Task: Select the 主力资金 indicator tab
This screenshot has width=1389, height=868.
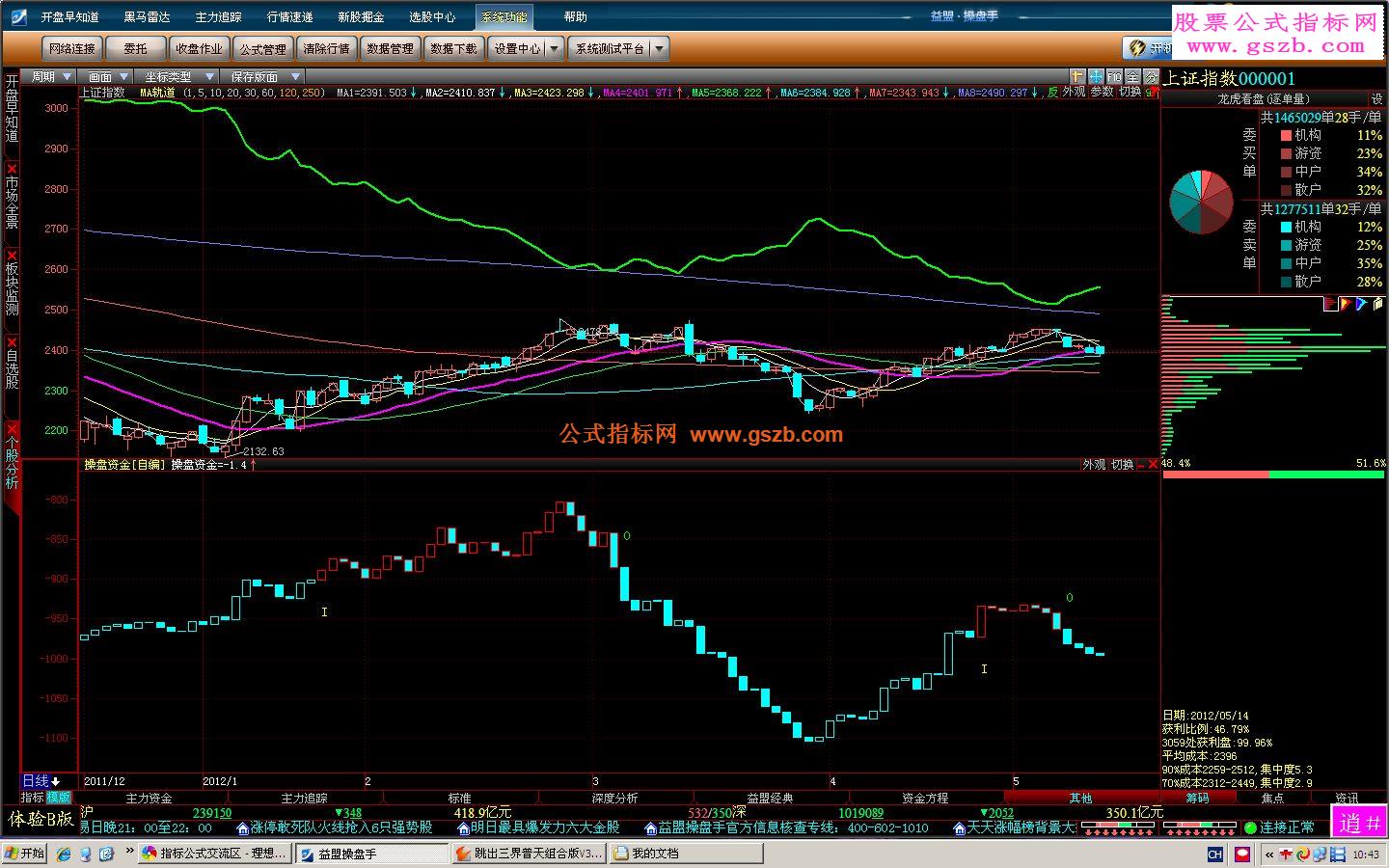Action: coord(150,799)
